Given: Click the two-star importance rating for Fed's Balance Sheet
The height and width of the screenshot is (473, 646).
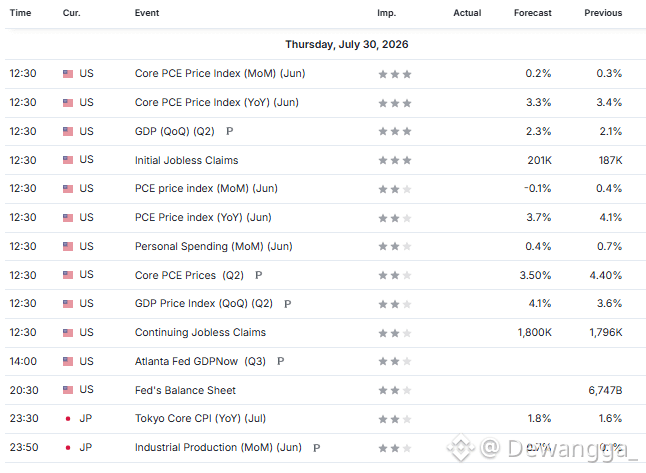Looking at the screenshot, I should [x=395, y=390].
